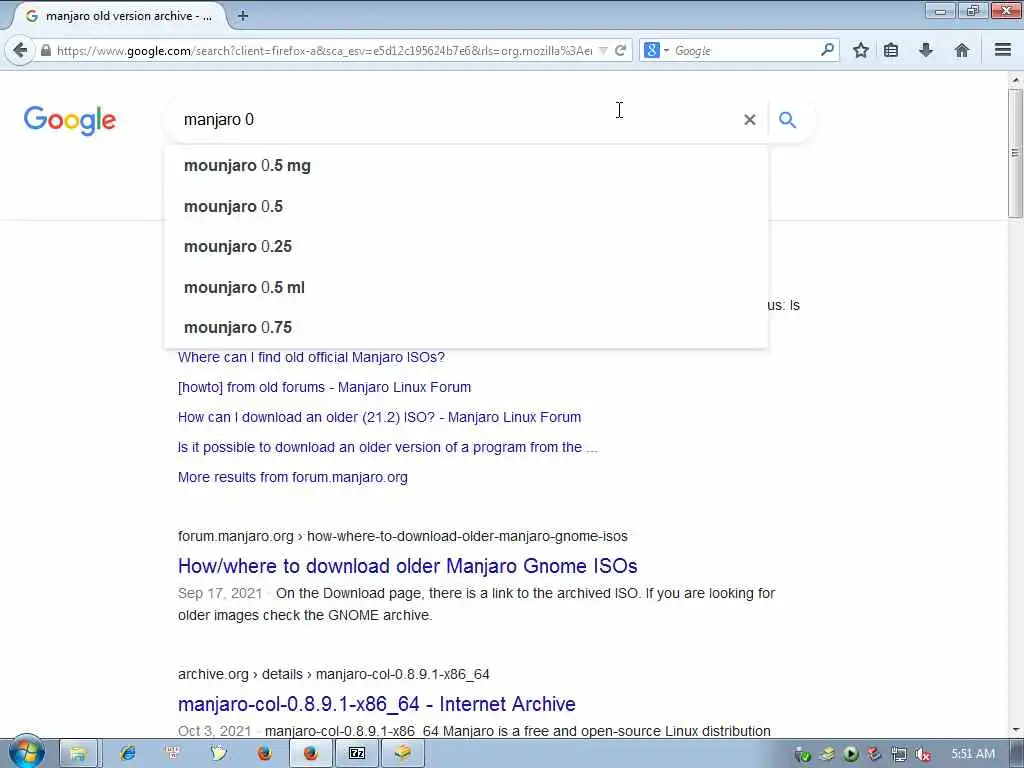
Task: Open the downloads arrow icon
Action: click(925, 50)
